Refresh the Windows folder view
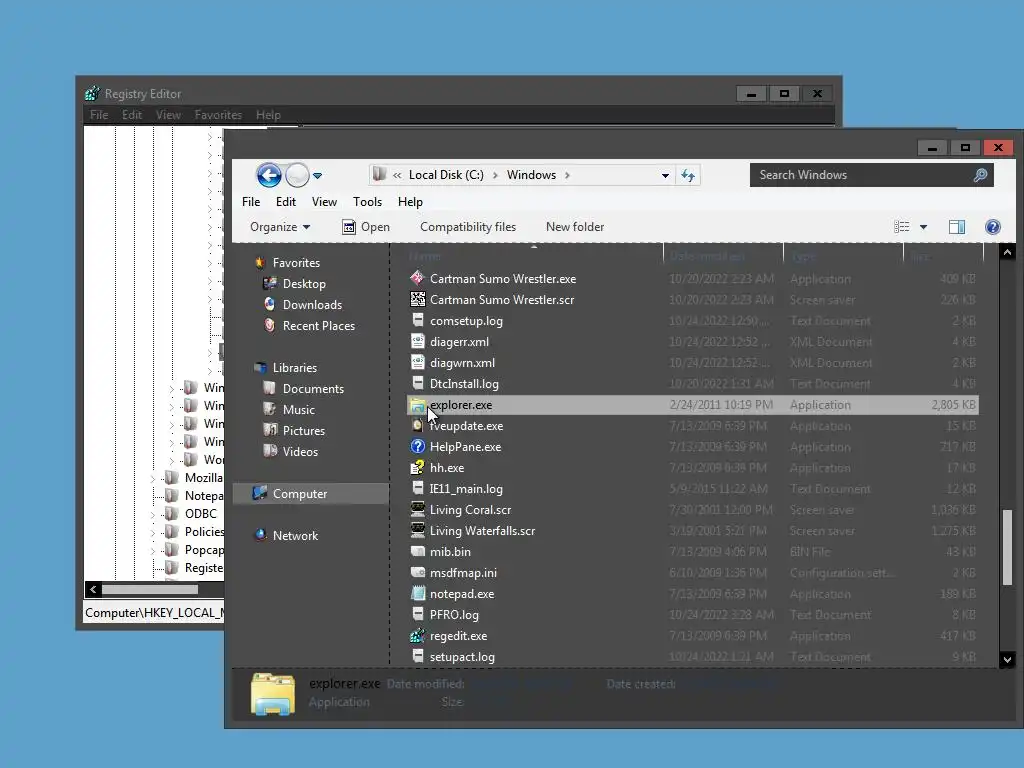 (x=688, y=175)
